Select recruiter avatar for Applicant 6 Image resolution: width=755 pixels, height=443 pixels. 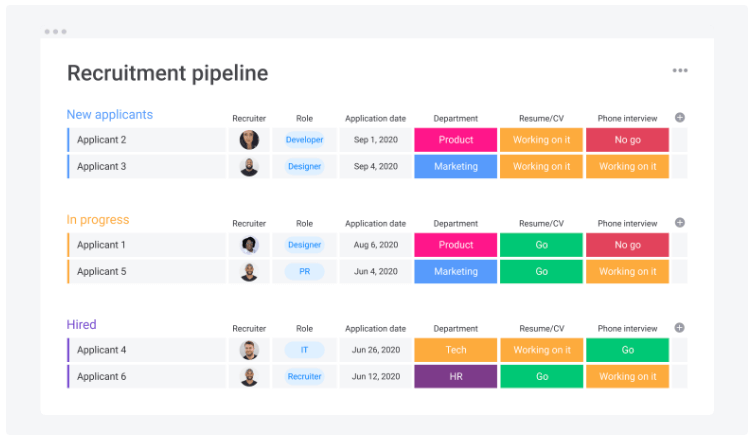(x=249, y=377)
